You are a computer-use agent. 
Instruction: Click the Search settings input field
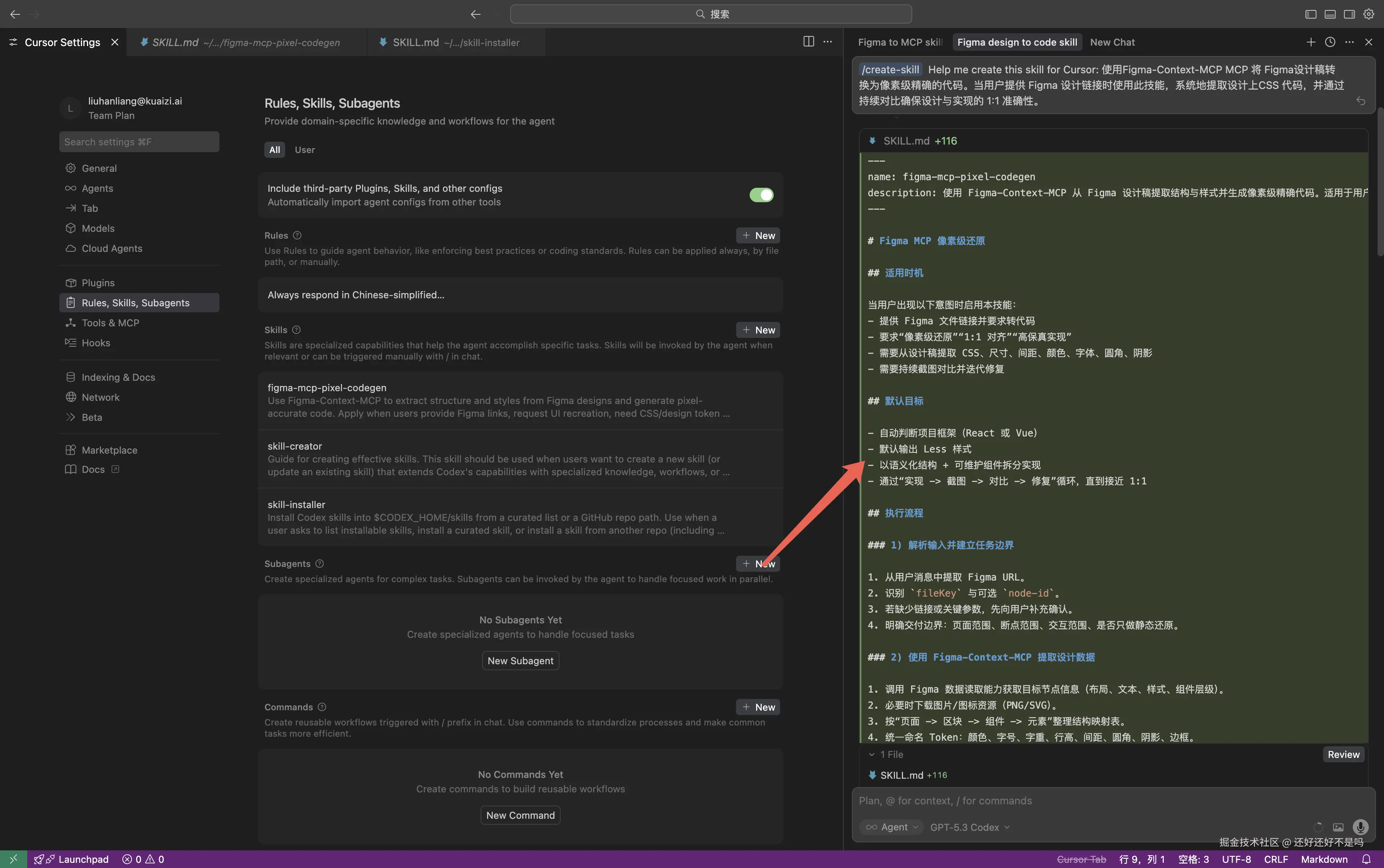click(139, 142)
